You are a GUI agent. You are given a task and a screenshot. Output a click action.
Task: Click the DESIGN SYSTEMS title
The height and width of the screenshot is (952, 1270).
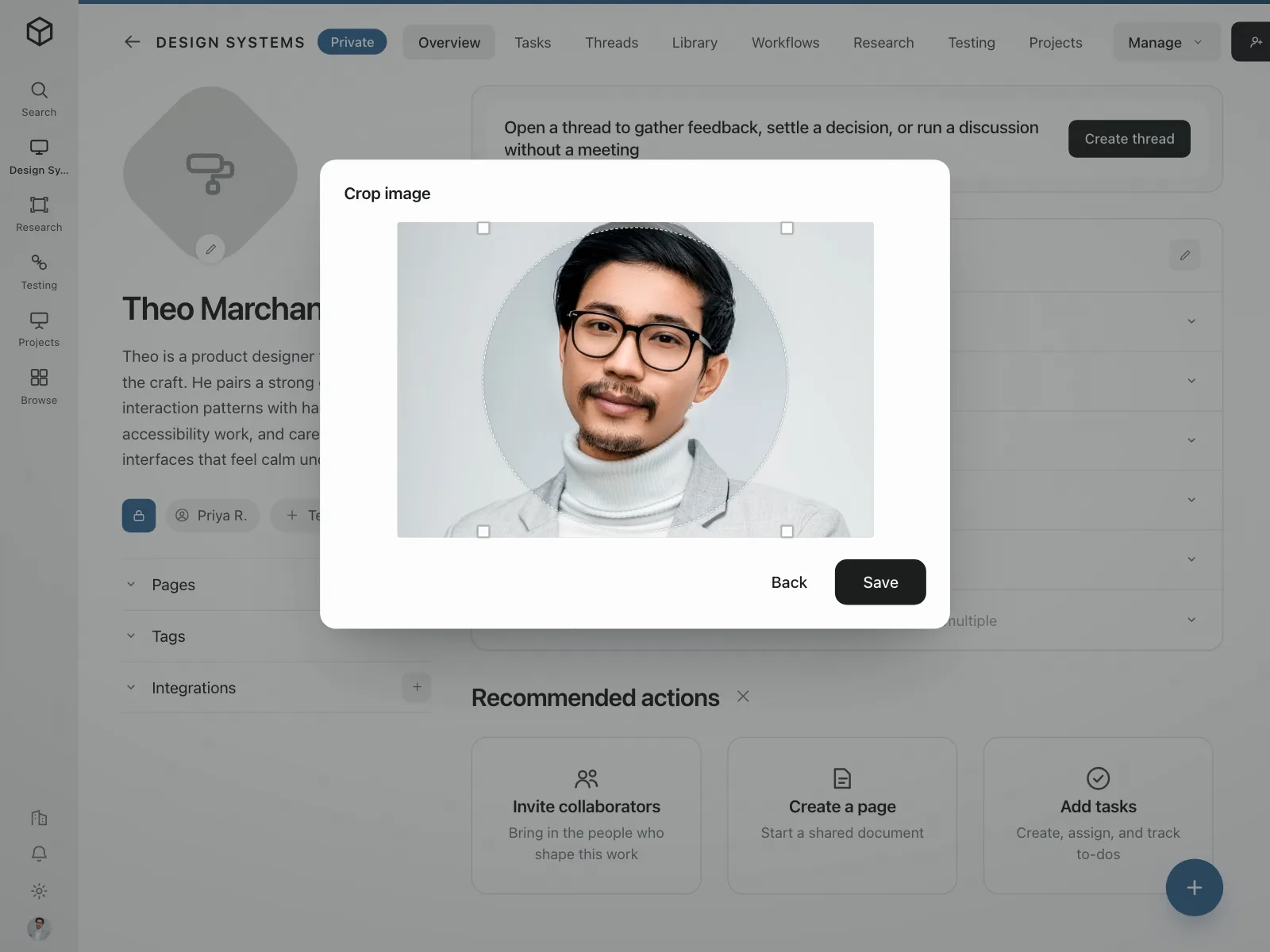230,43
